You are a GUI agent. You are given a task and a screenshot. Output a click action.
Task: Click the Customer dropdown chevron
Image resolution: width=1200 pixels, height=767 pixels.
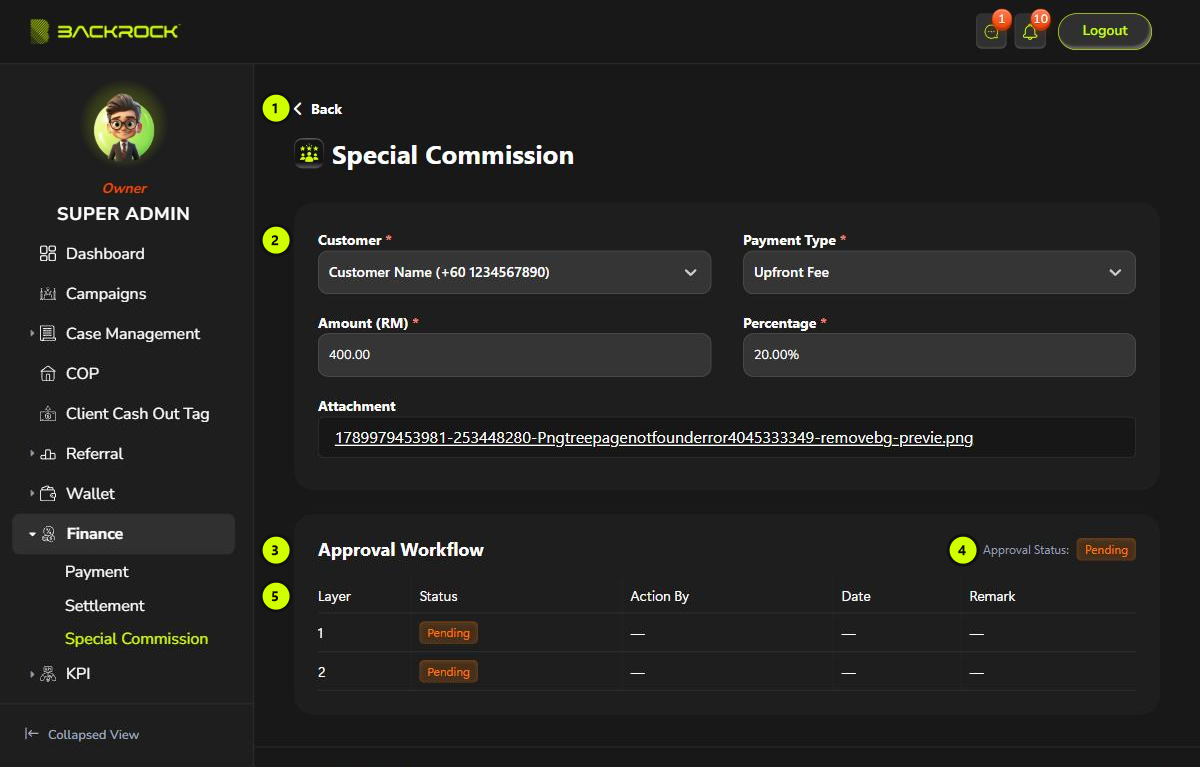coord(690,272)
